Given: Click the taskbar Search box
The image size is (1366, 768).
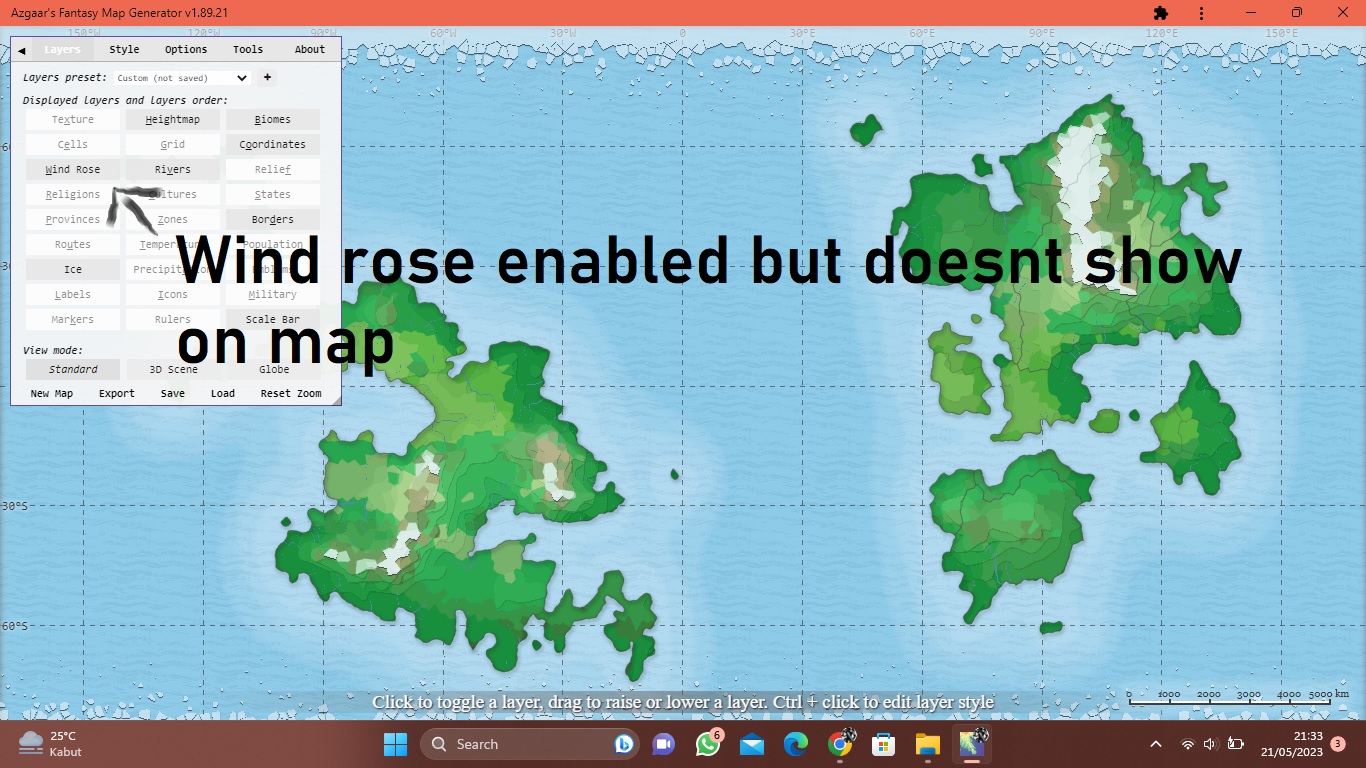Looking at the screenshot, I should [530, 744].
